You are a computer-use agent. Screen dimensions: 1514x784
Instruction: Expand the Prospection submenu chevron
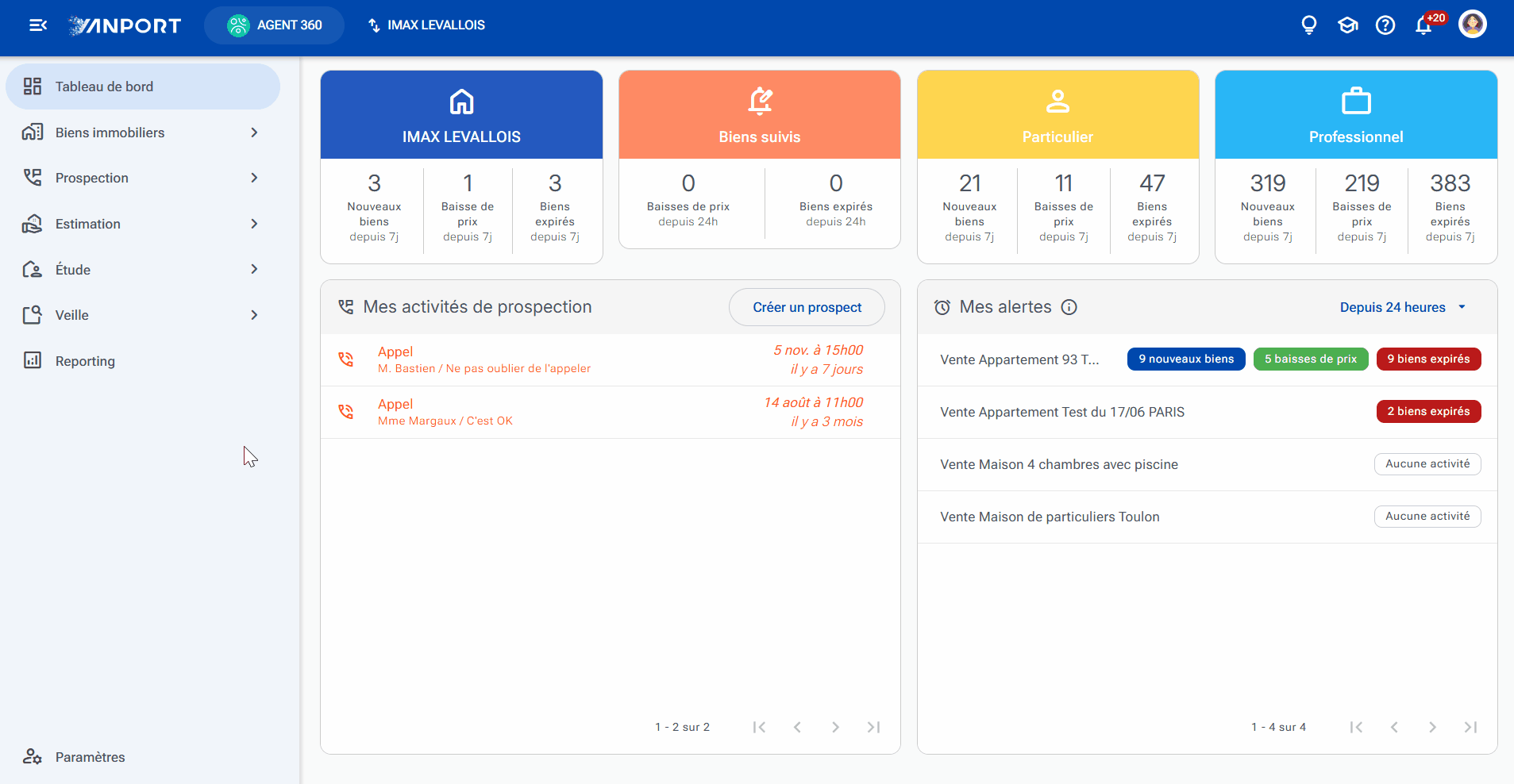[x=254, y=178]
